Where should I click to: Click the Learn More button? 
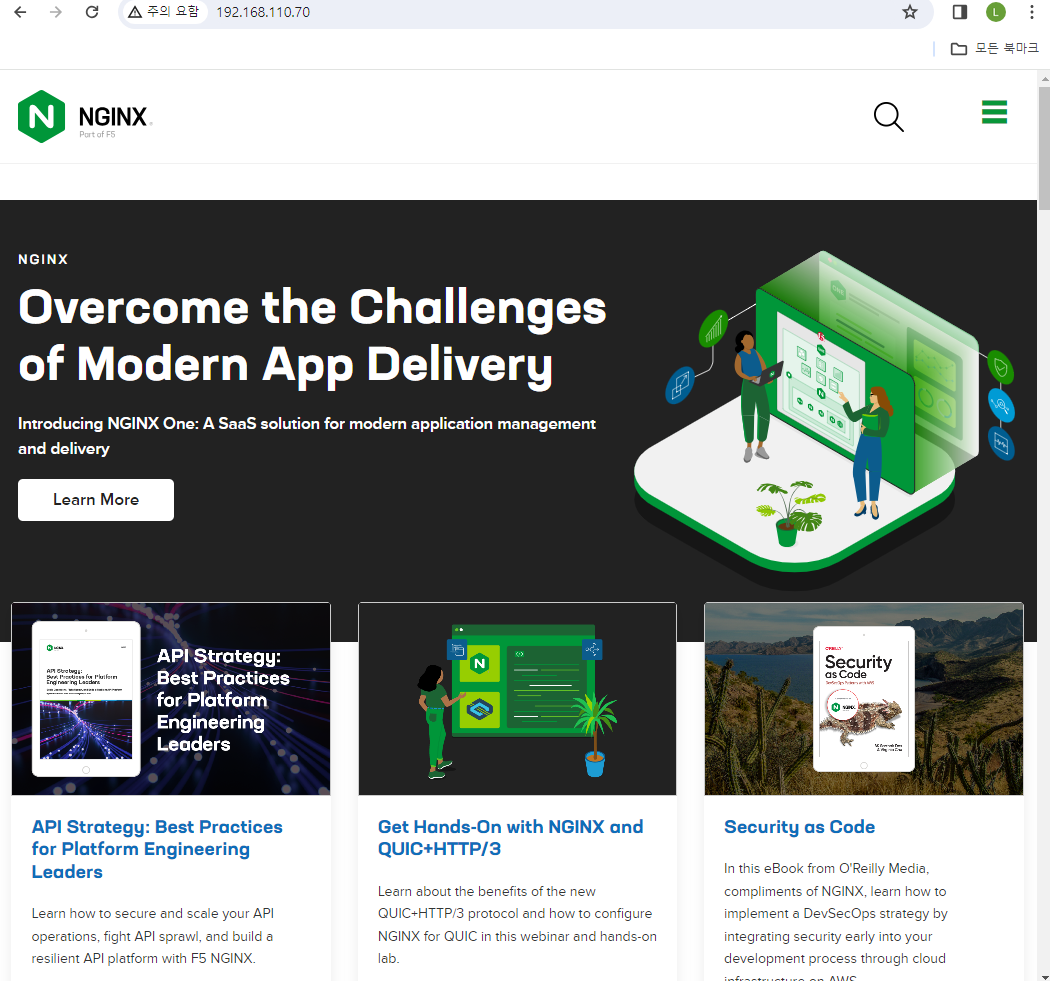pyautogui.click(x=96, y=500)
